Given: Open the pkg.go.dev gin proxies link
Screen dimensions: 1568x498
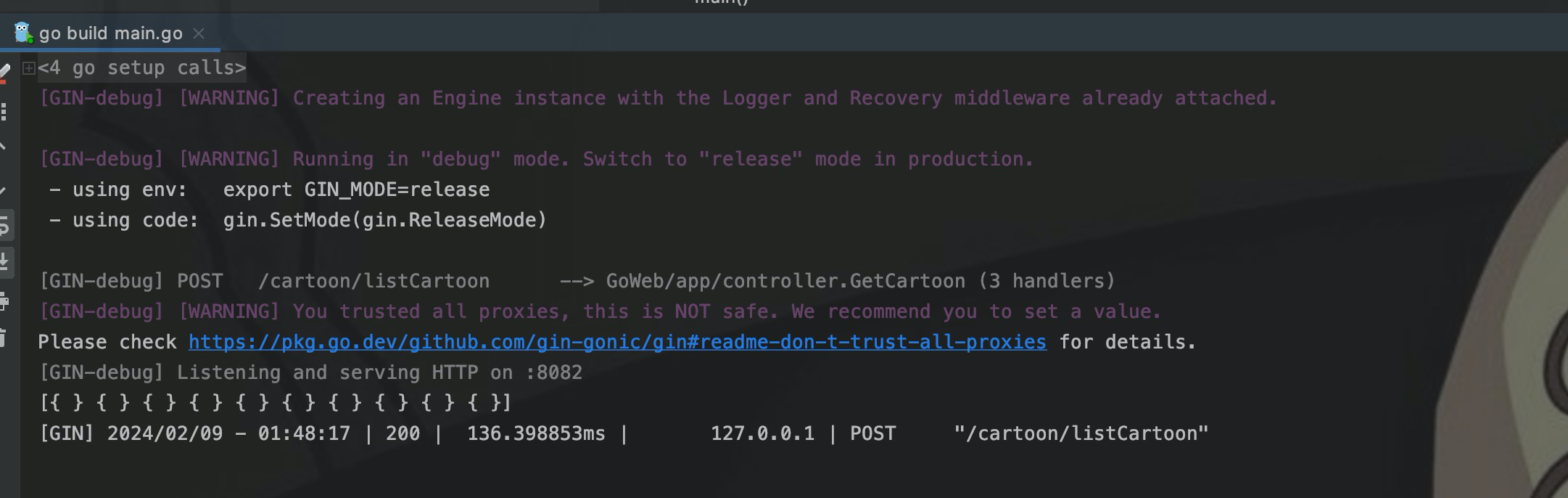Looking at the screenshot, I should pyautogui.click(x=617, y=342).
